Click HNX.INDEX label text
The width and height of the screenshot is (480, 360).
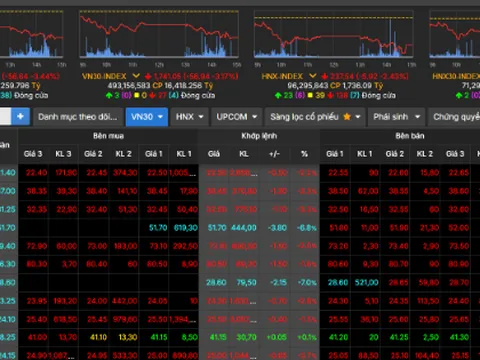282,76
